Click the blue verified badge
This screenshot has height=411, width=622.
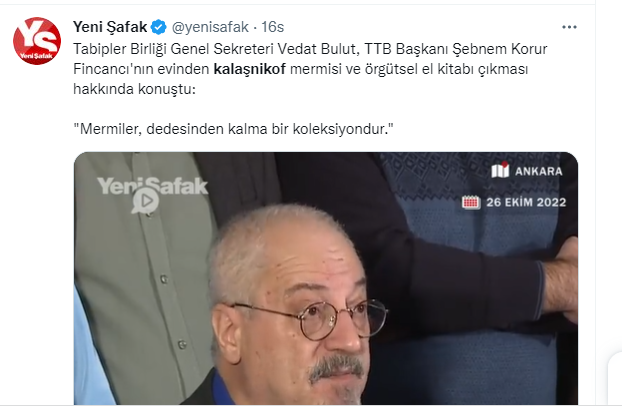pos(159,27)
